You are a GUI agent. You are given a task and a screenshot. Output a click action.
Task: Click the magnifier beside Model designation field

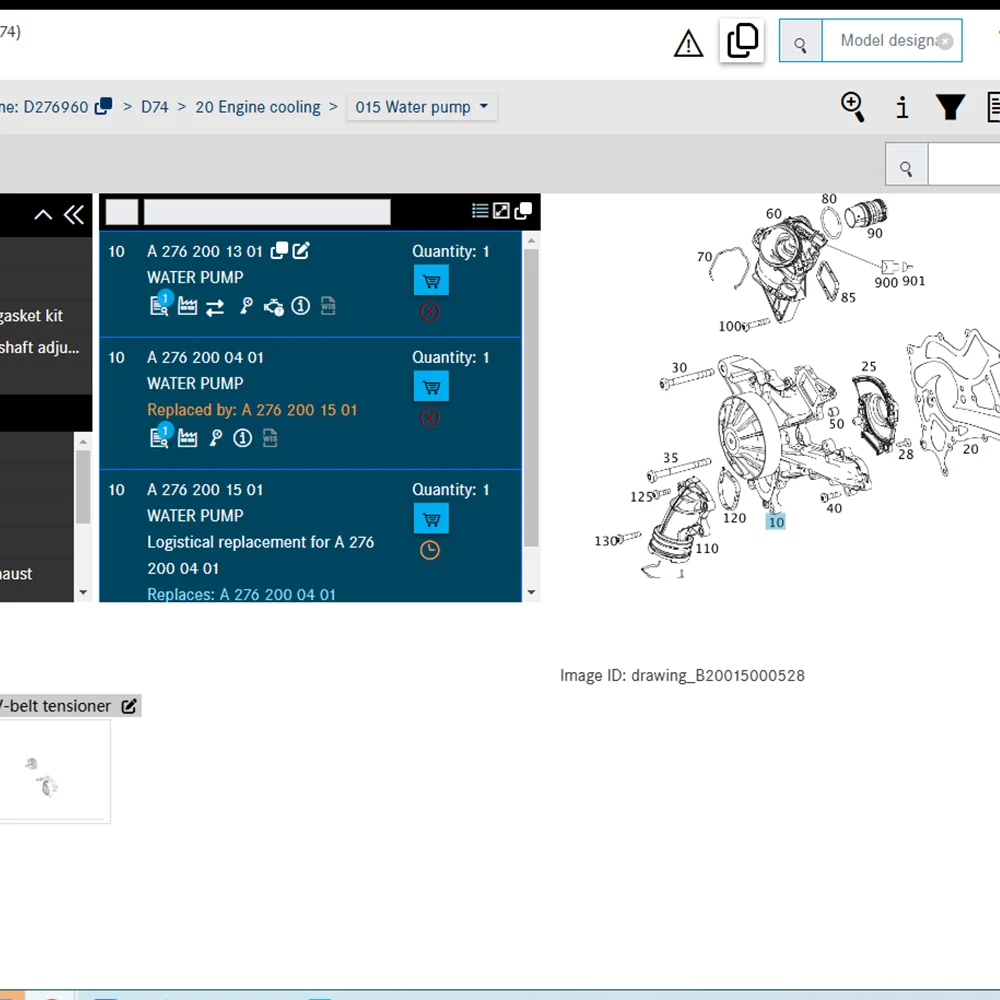[x=800, y=41]
